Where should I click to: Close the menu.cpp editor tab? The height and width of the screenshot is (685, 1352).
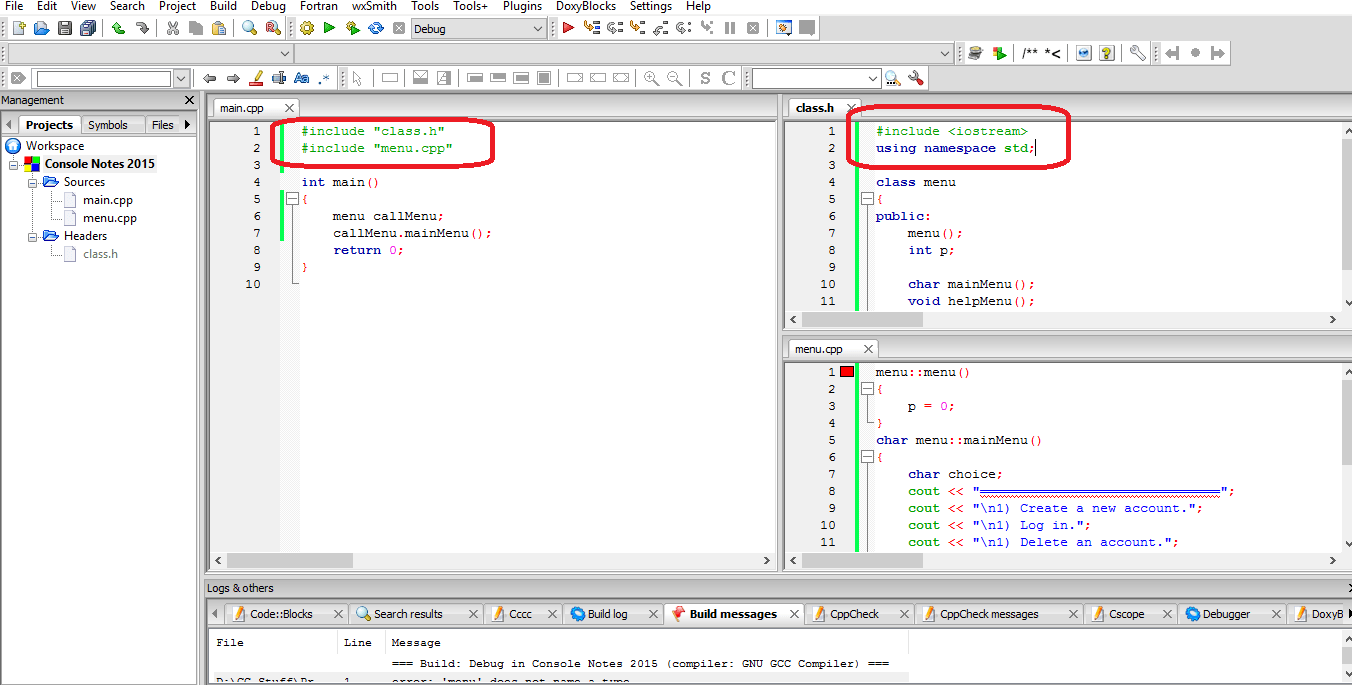click(x=868, y=349)
